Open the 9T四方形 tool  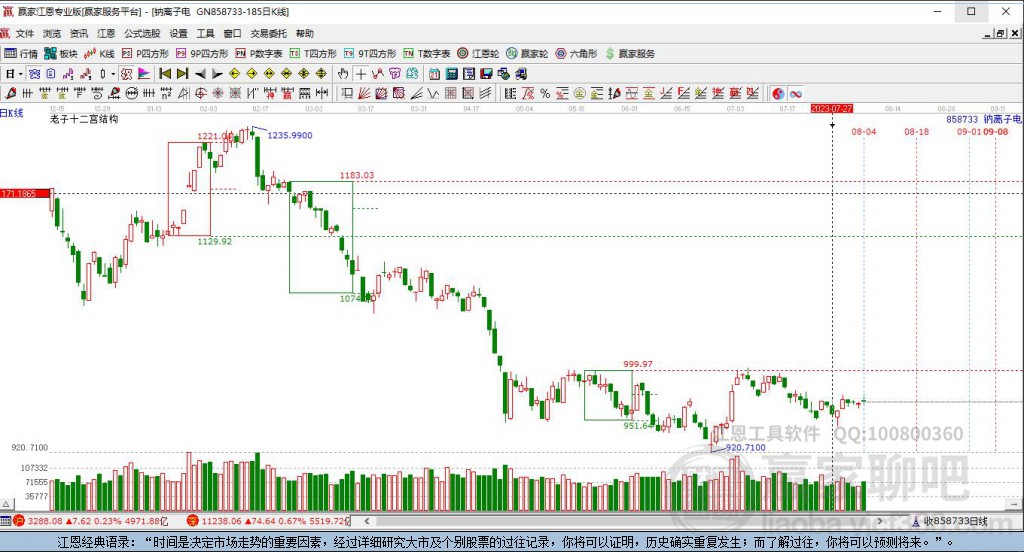pos(370,54)
